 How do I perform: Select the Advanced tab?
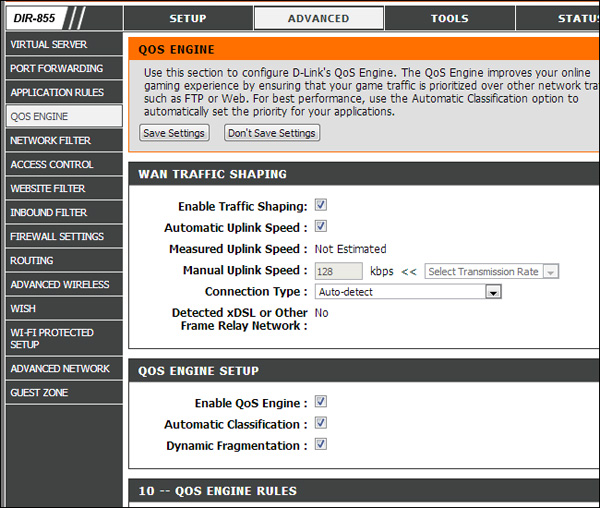pos(318,18)
